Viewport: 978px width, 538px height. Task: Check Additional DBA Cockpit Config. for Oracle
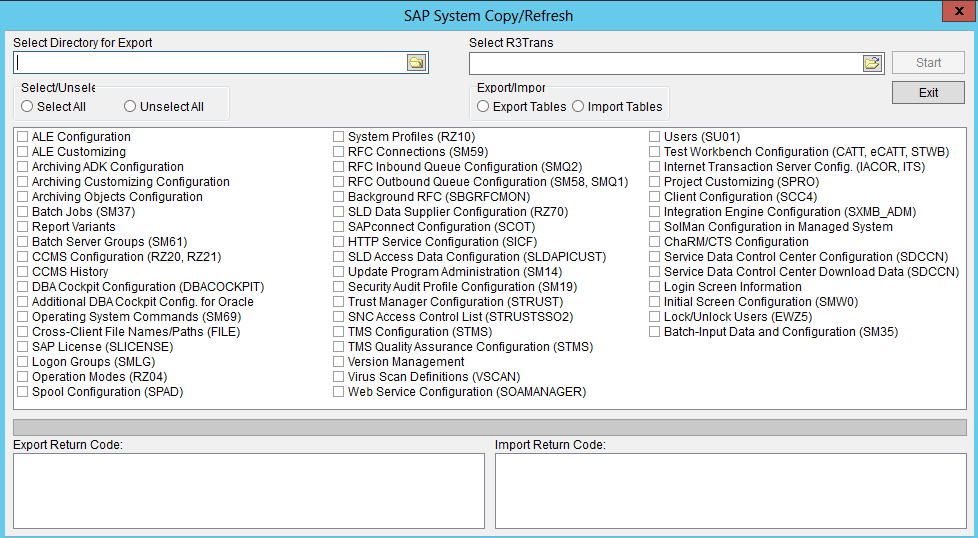[22, 302]
